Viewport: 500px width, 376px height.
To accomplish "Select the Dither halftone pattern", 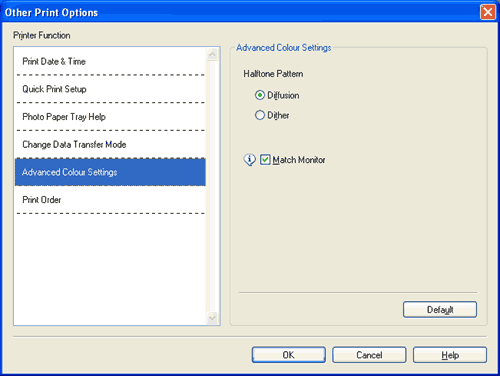I will pos(260,115).
